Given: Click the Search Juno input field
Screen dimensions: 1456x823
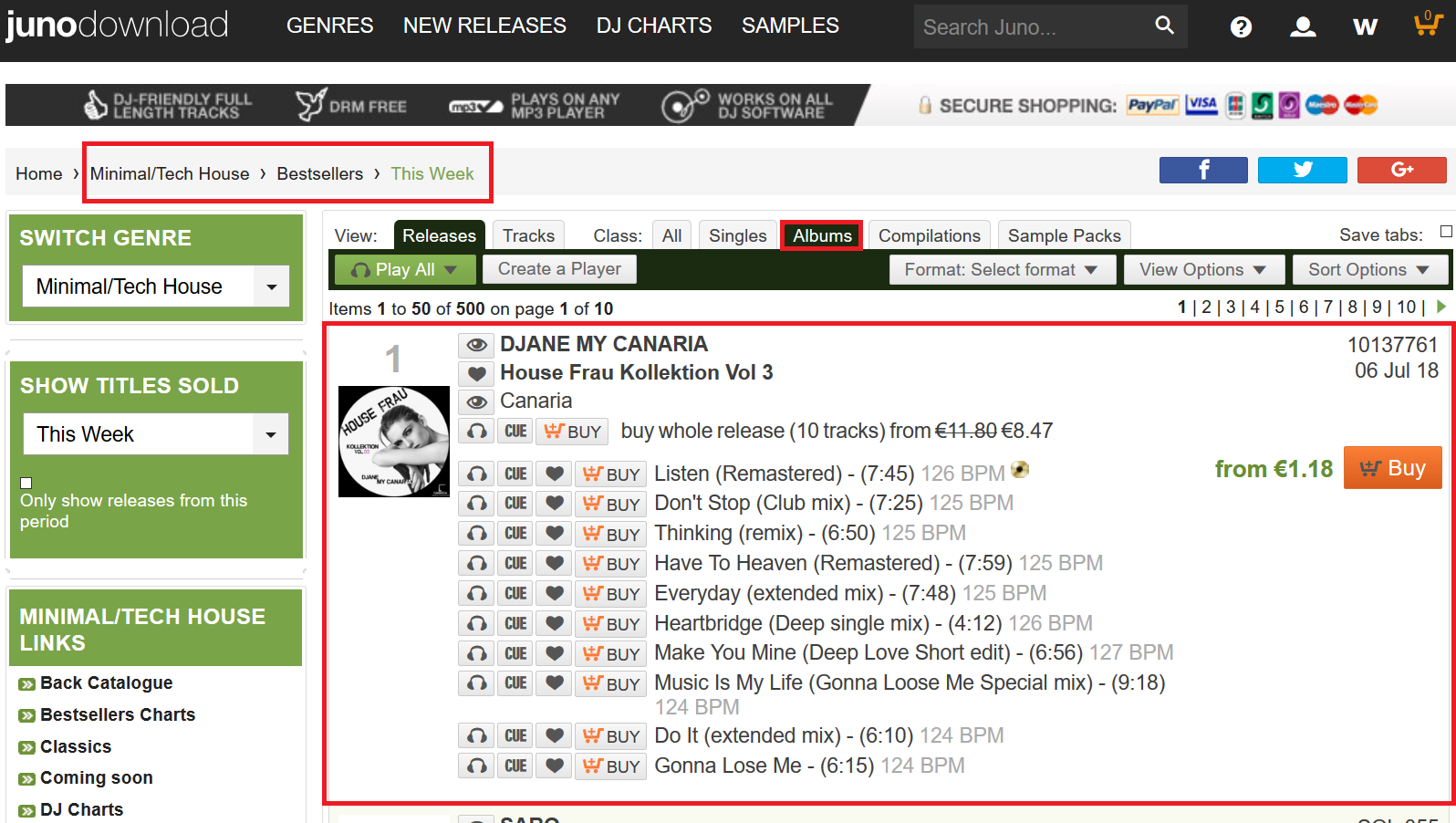Looking at the screenshot, I should pyautogui.click(x=1031, y=26).
